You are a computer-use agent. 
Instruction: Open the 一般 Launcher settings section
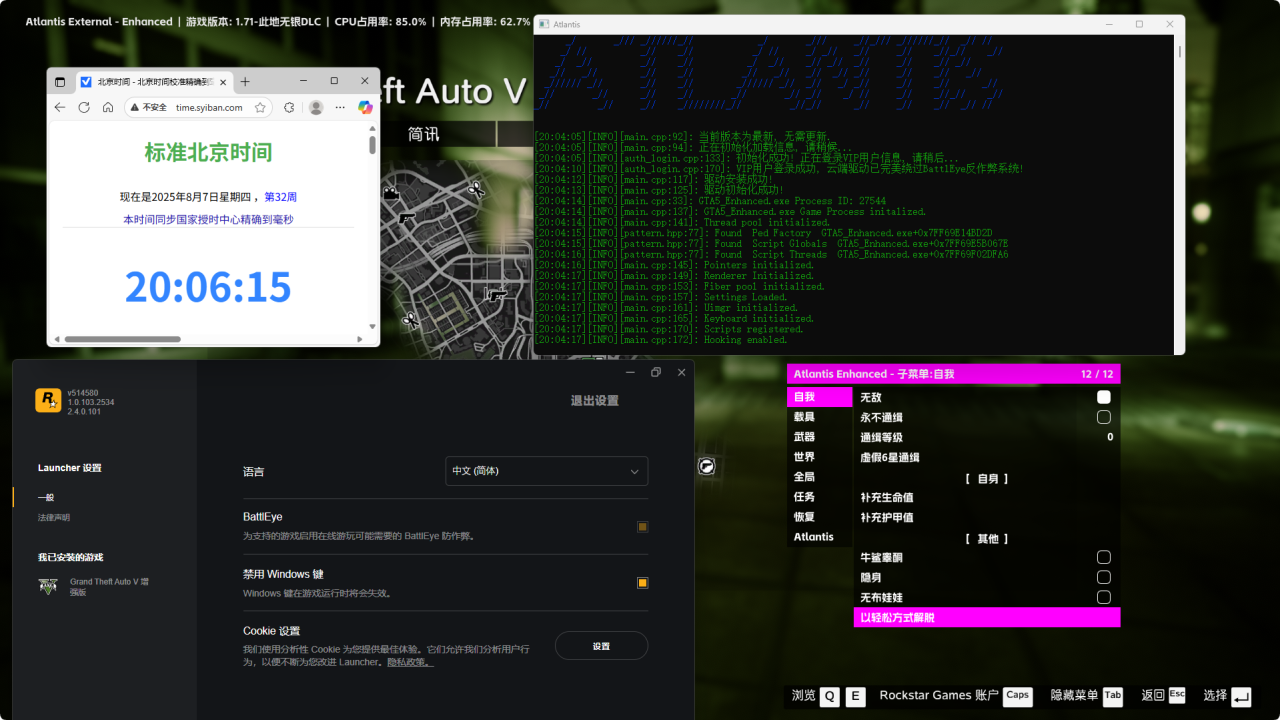[46, 497]
